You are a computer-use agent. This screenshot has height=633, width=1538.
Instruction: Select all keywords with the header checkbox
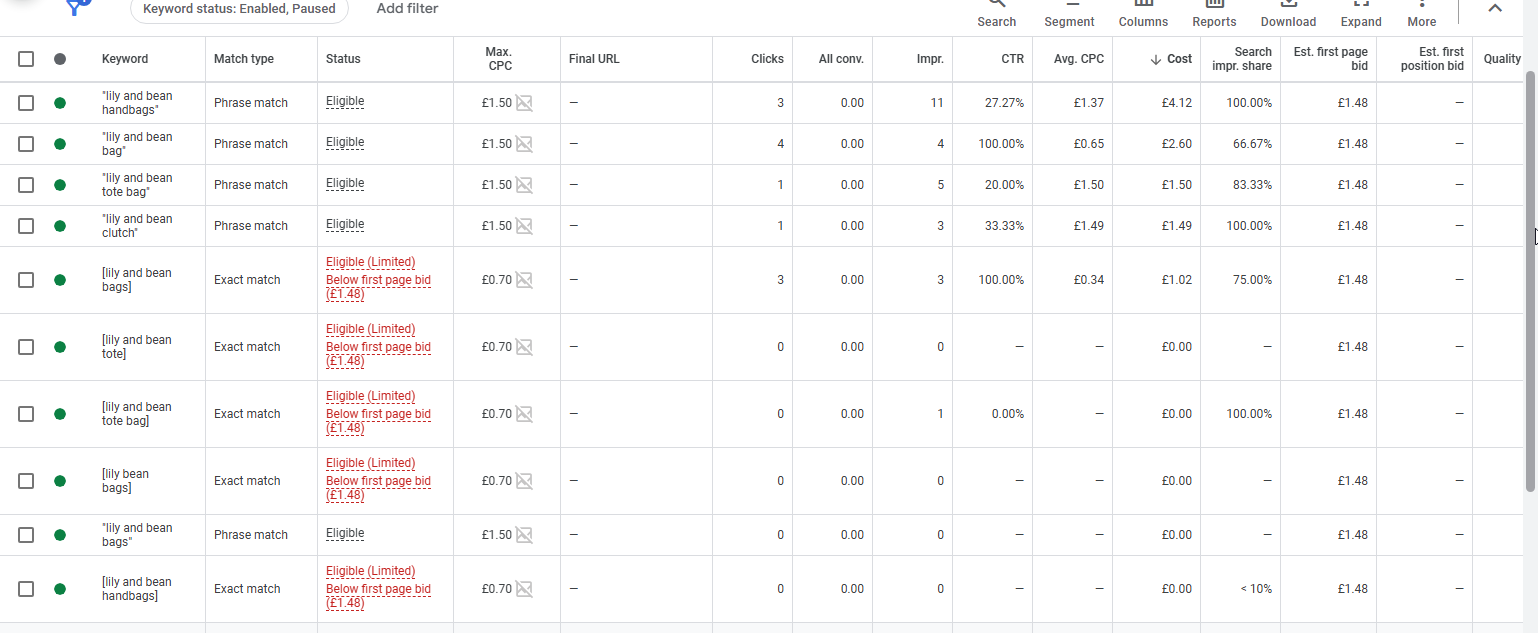pos(26,59)
